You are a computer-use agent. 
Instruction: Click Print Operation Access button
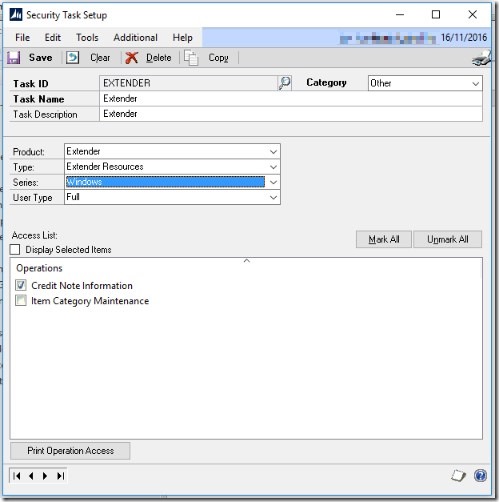coord(70,451)
